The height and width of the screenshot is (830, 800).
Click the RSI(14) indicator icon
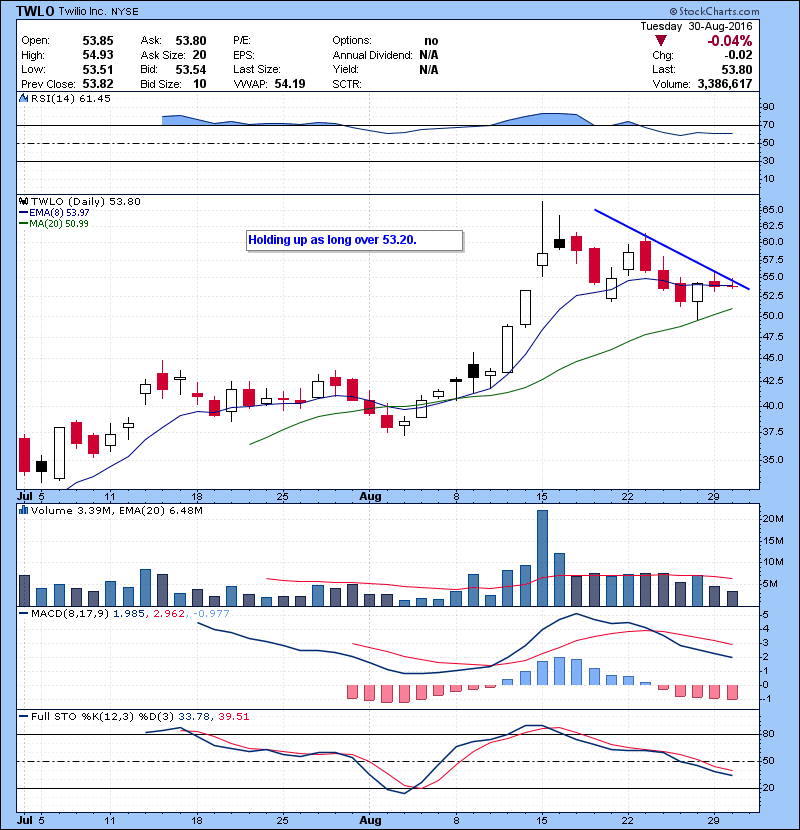click(23, 98)
